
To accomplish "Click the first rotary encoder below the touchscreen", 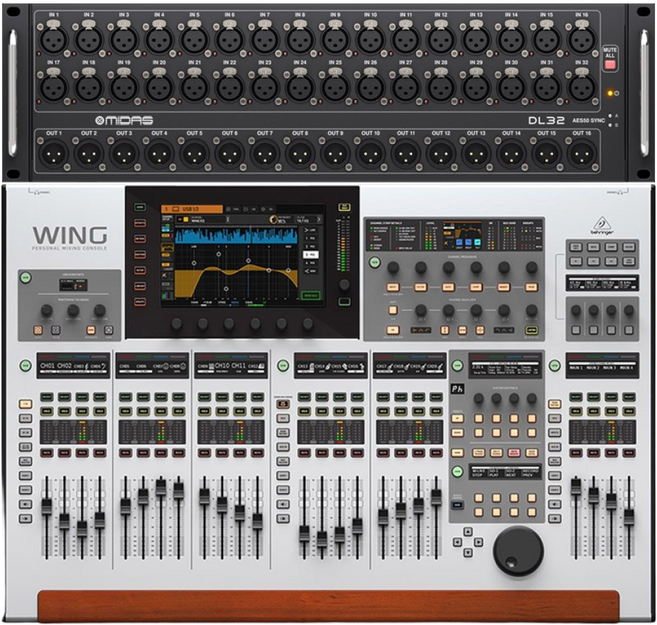I will pyautogui.click(x=177, y=323).
